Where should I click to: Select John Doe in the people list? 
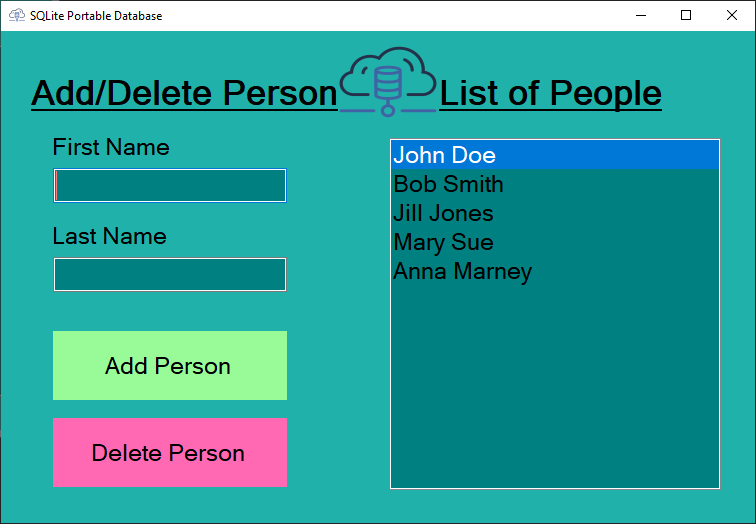tap(555, 155)
